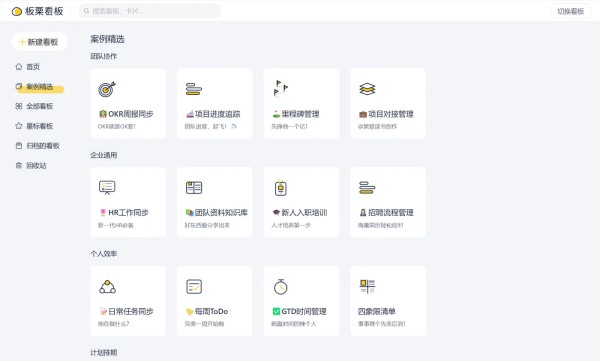Image resolution: width=600 pixels, height=361 pixels.
Task: Open the 新人入职培训 template title
Action: click(300, 213)
